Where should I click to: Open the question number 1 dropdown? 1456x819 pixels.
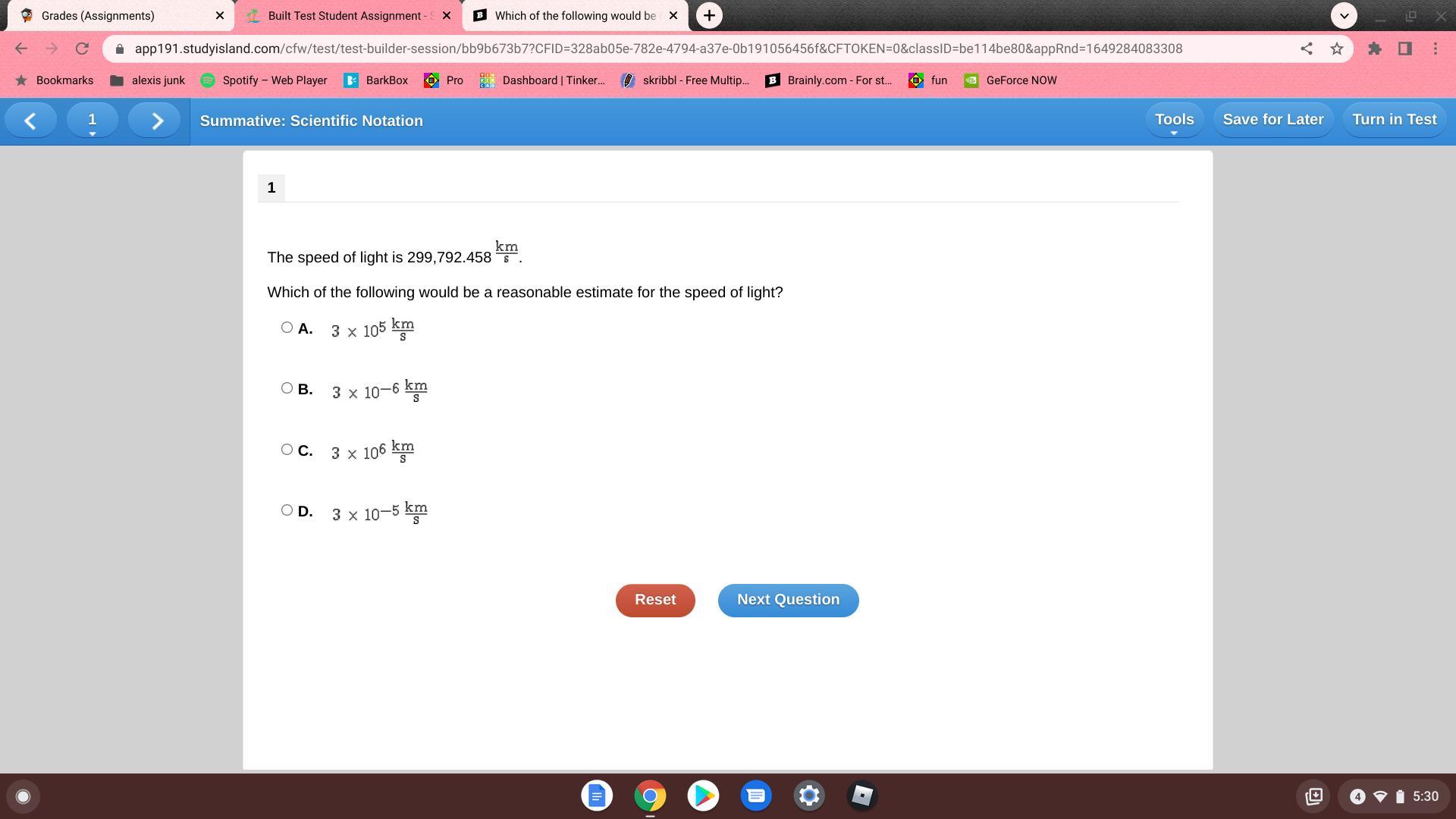pos(92,121)
